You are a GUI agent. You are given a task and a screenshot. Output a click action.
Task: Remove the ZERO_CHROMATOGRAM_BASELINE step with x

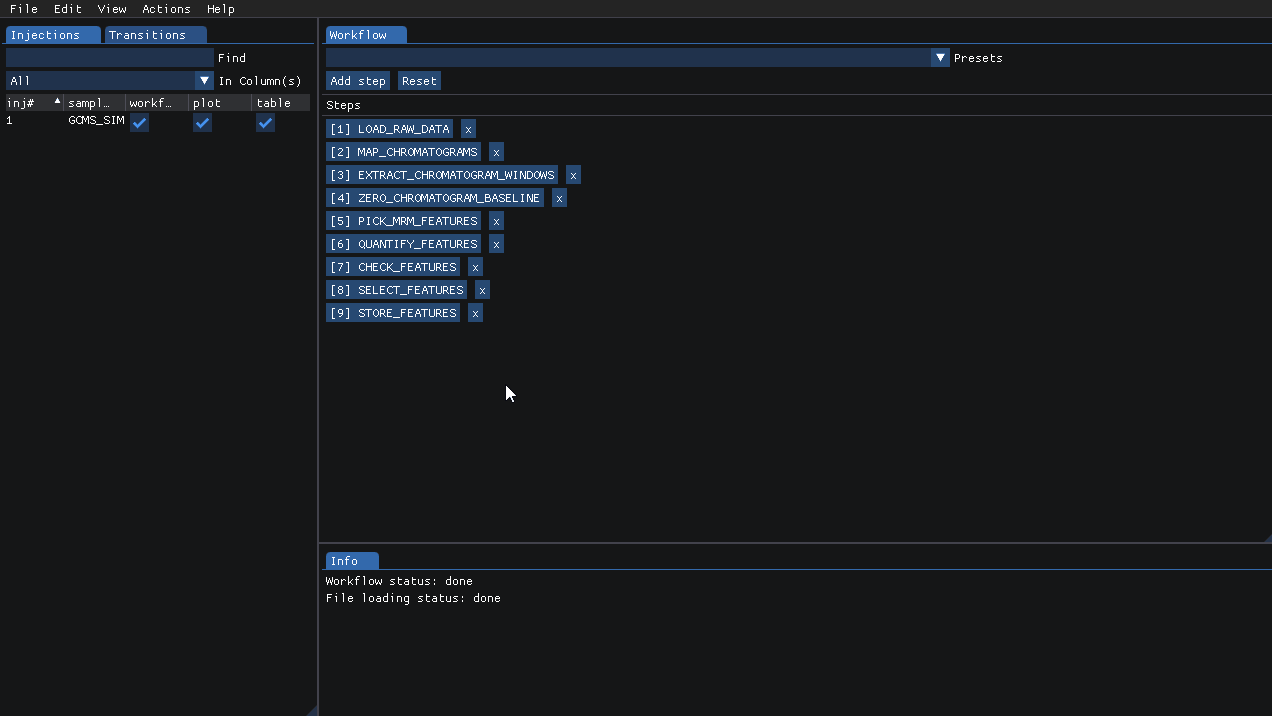pyautogui.click(x=559, y=198)
